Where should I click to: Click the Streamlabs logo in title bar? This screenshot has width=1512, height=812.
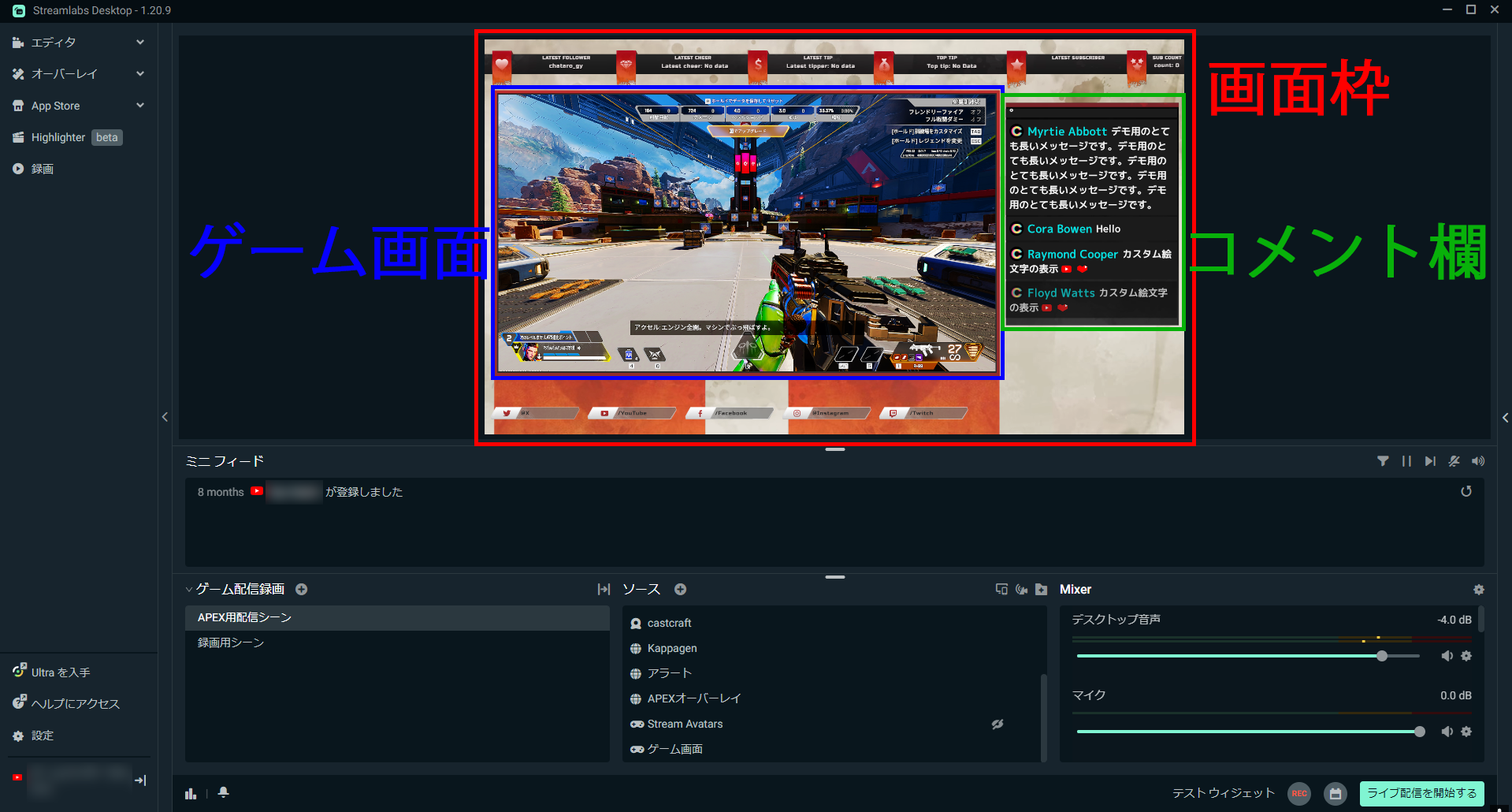point(19,10)
